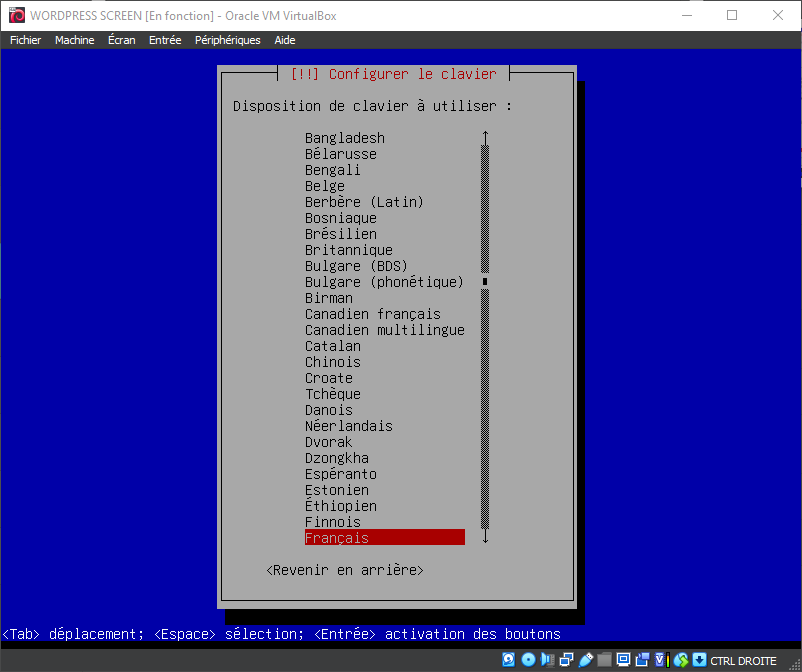Click the display monitor status icon
Viewport: 802px width, 672px height.
click(x=623, y=660)
